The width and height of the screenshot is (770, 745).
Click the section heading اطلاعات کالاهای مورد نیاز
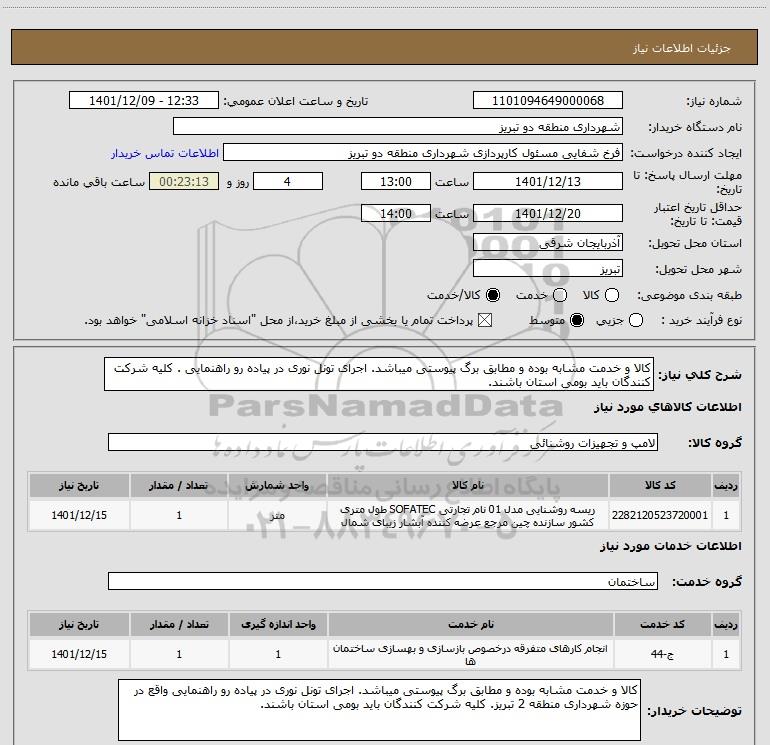tap(667, 407)
